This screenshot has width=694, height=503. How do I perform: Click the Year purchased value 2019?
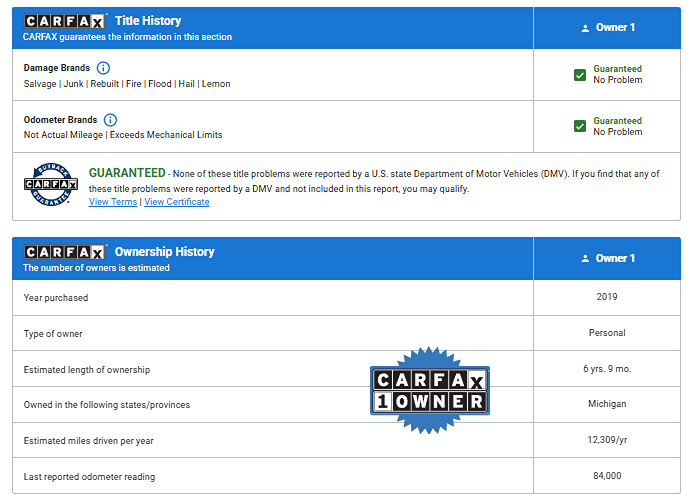click(607, 297)
